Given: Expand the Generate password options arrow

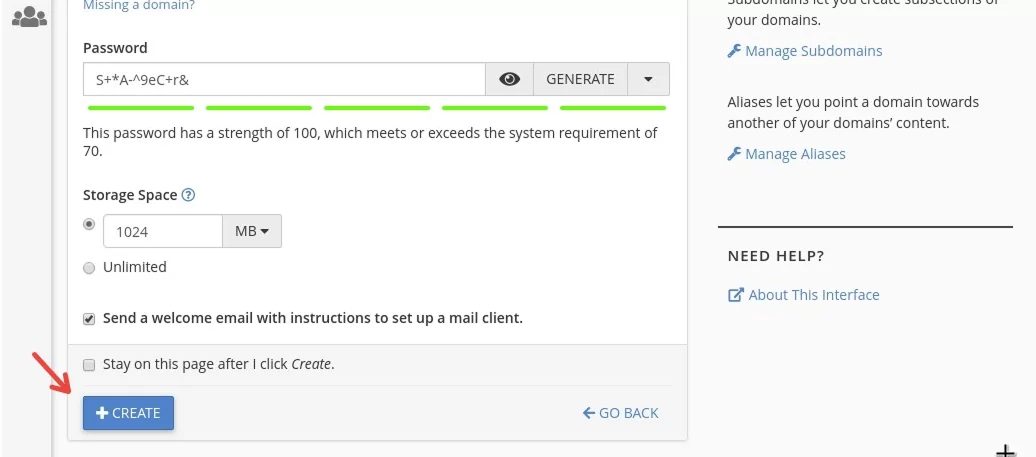Looking at the screenshot, I should pyautogui.click(x=648, y=79).
